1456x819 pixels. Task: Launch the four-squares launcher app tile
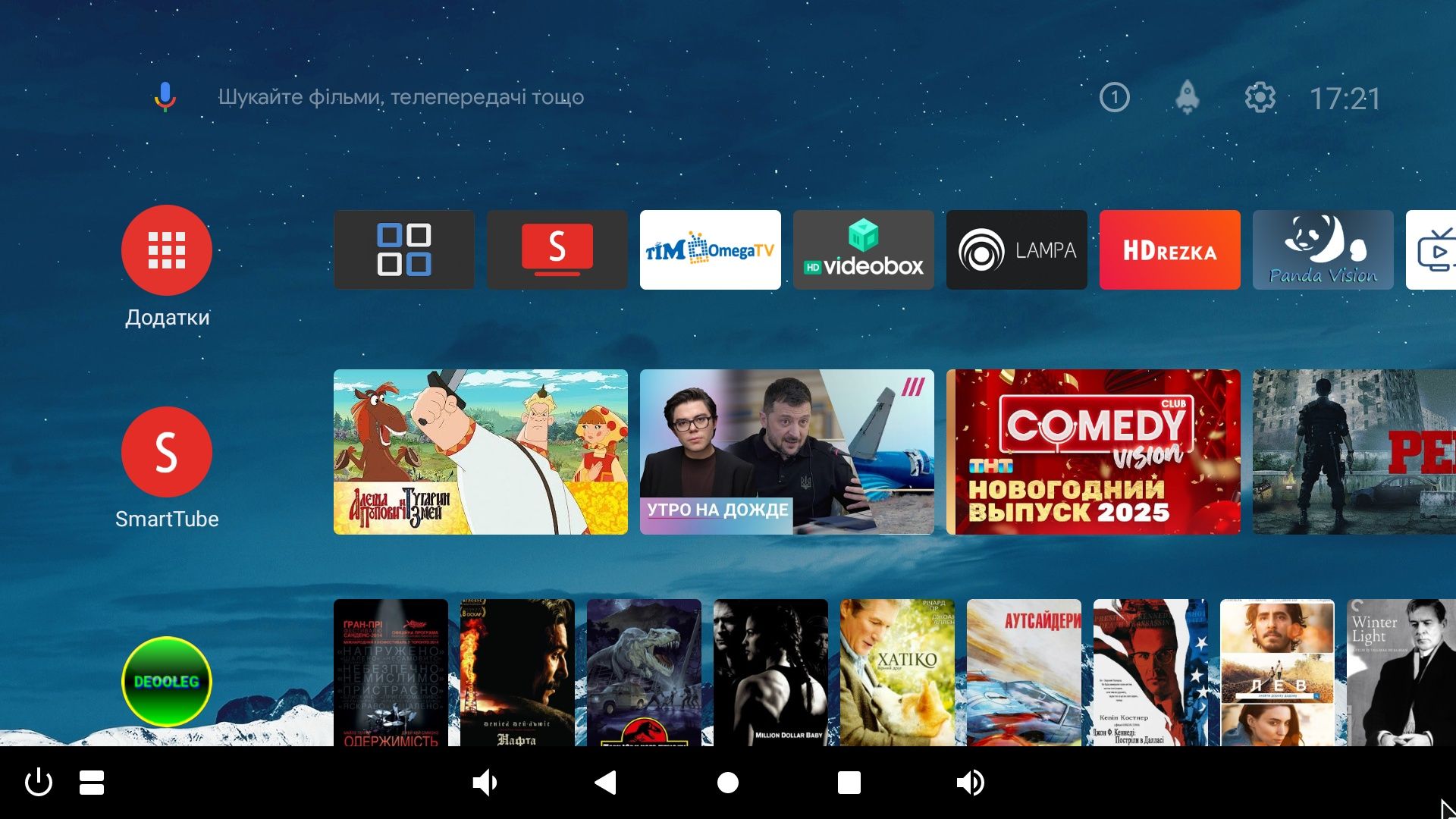[404, 249]
